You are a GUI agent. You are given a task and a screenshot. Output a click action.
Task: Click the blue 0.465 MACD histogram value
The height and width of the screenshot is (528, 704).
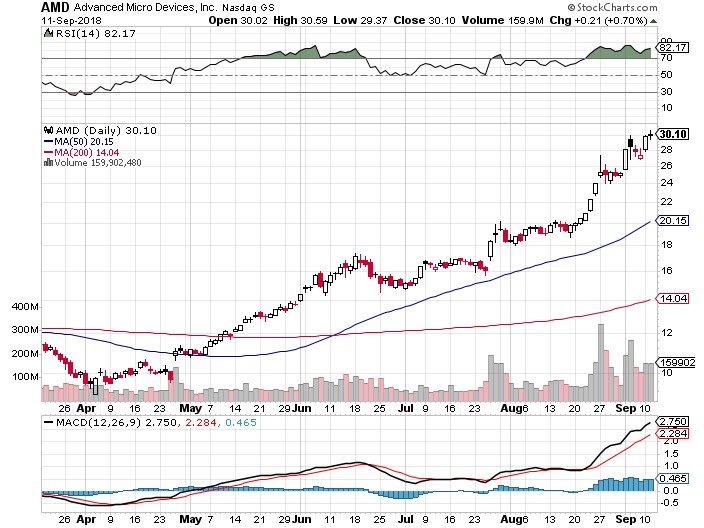[x=241, y=423]
